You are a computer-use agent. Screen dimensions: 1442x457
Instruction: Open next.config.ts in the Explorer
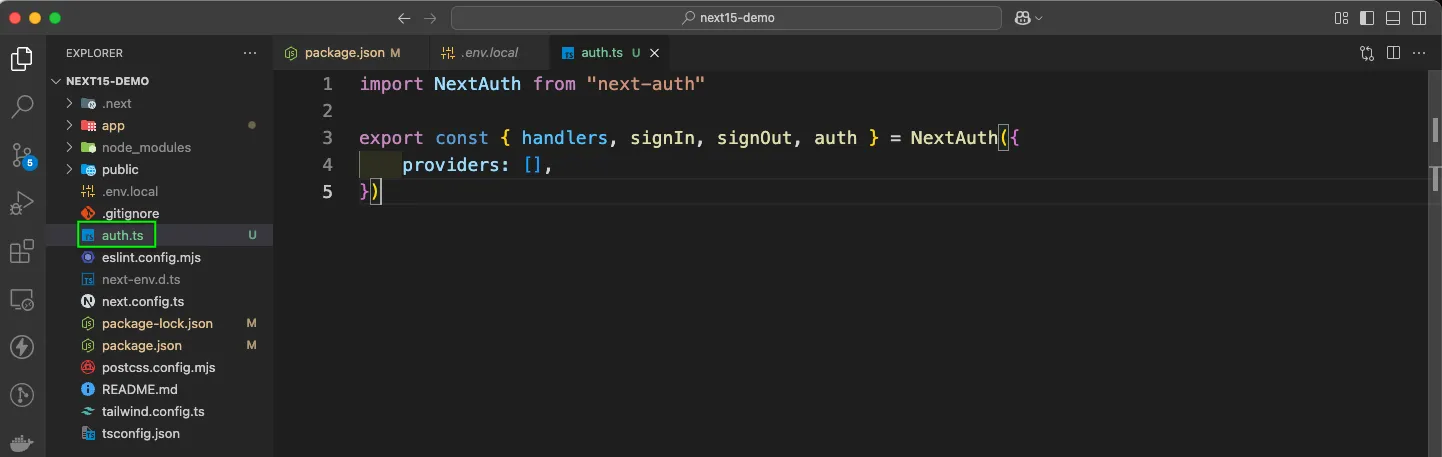[x=160, y=301]
